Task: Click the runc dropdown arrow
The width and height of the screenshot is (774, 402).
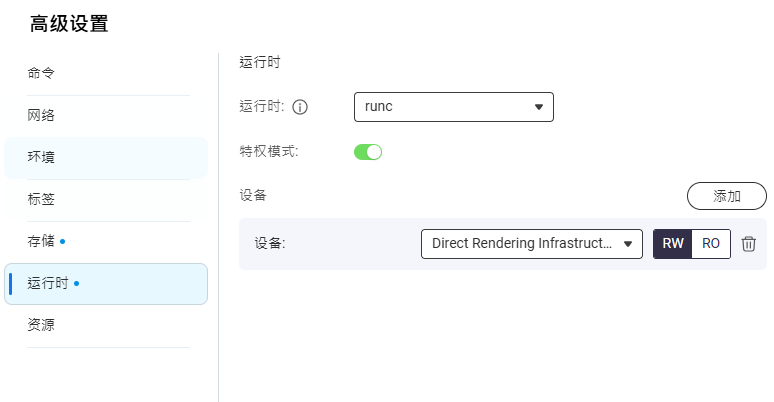Action: (539, 107)
